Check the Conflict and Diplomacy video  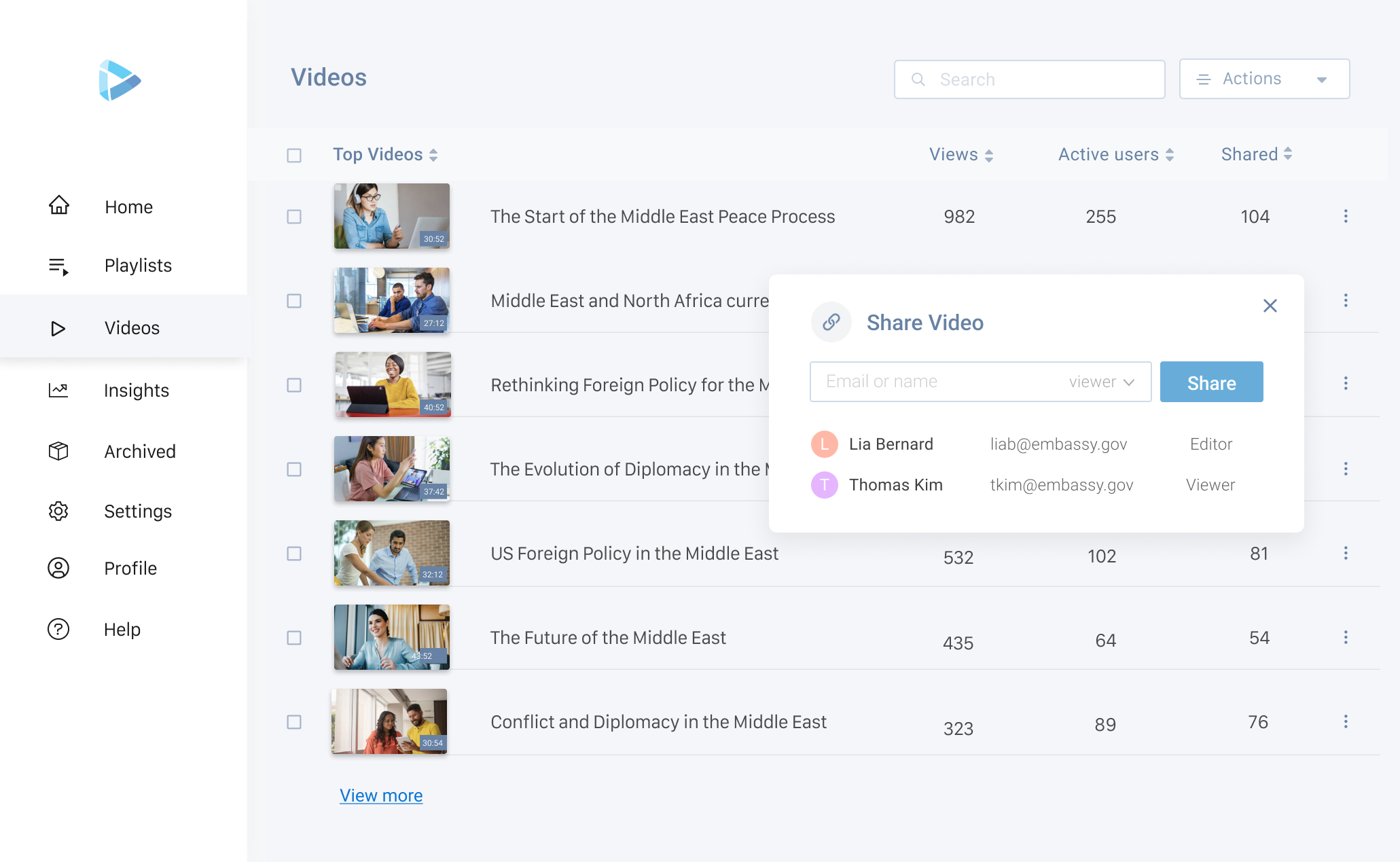[x=294, y=722]
